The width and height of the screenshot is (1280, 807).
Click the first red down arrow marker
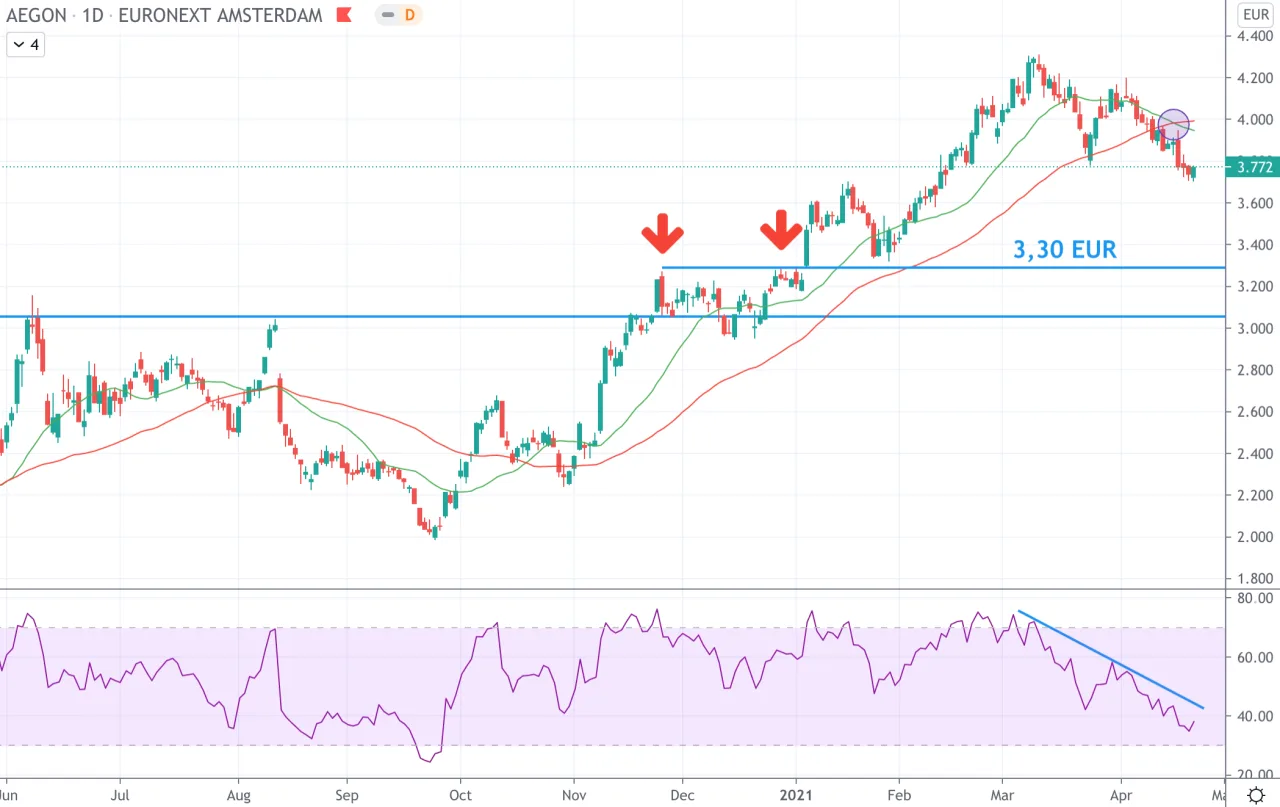pos(662,234)
